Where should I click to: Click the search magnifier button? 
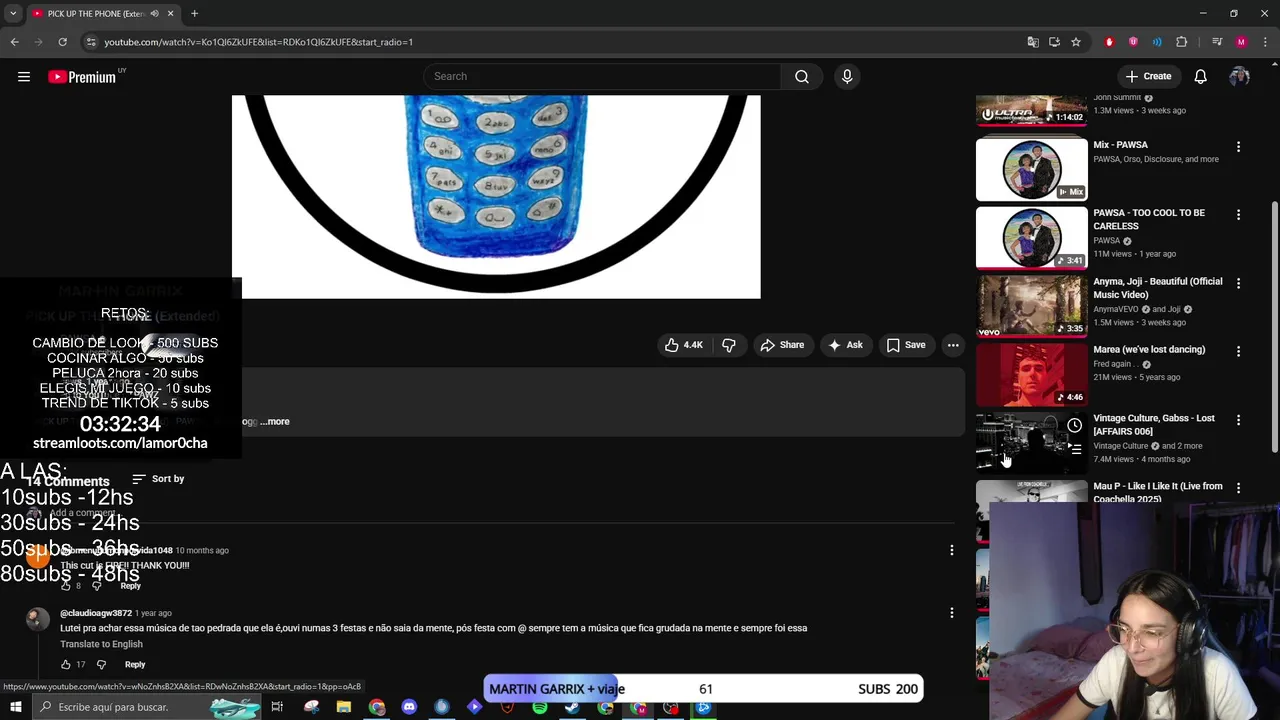click(802, 77)
